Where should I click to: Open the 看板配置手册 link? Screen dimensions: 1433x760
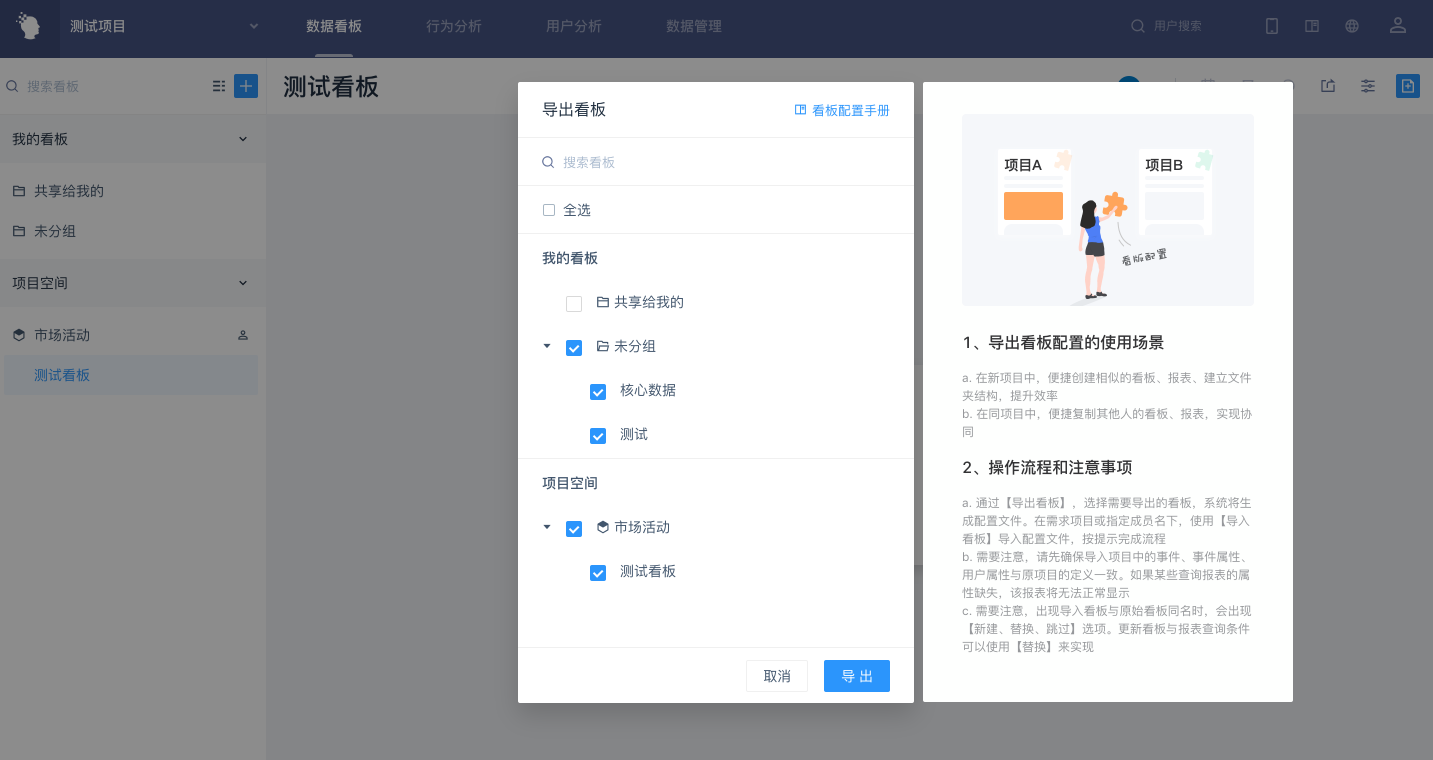pyautogui.click(x=842, y=111)
